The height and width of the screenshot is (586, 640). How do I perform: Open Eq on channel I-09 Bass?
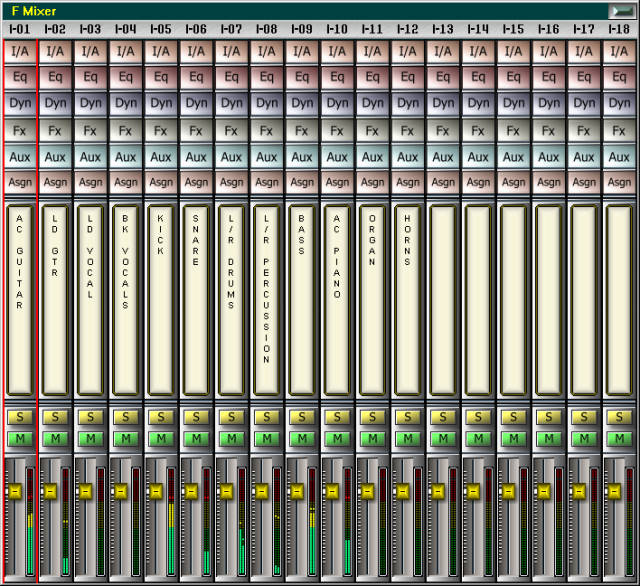(x=302, y=76)
